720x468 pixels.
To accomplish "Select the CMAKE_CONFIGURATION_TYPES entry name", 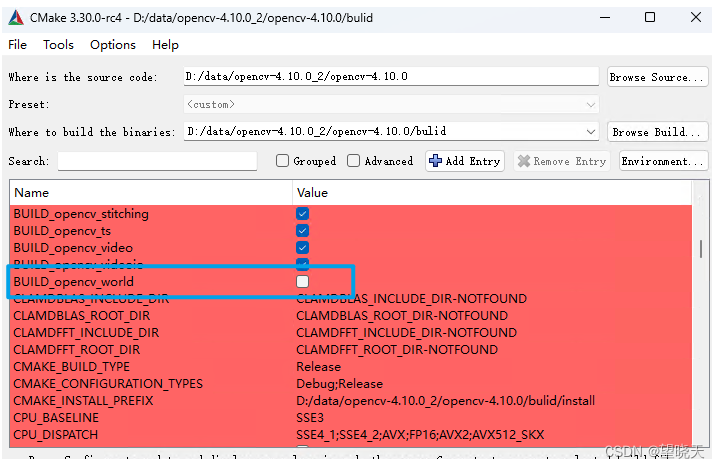I will pos(108,384).
